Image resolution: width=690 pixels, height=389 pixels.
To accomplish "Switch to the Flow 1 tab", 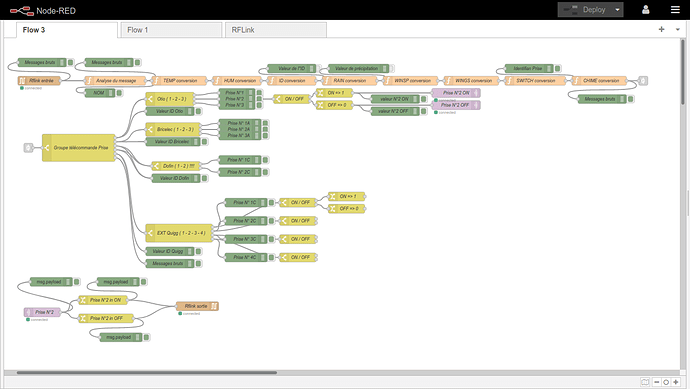I will coord(171,30).
